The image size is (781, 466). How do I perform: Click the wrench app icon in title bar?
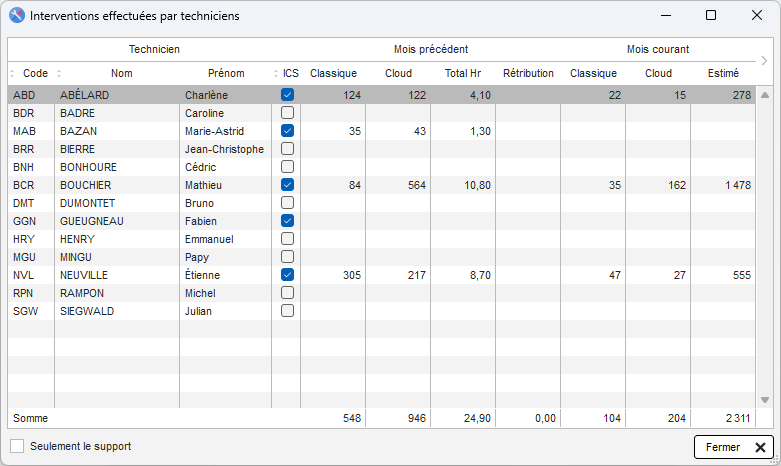[x=17, y=16]
